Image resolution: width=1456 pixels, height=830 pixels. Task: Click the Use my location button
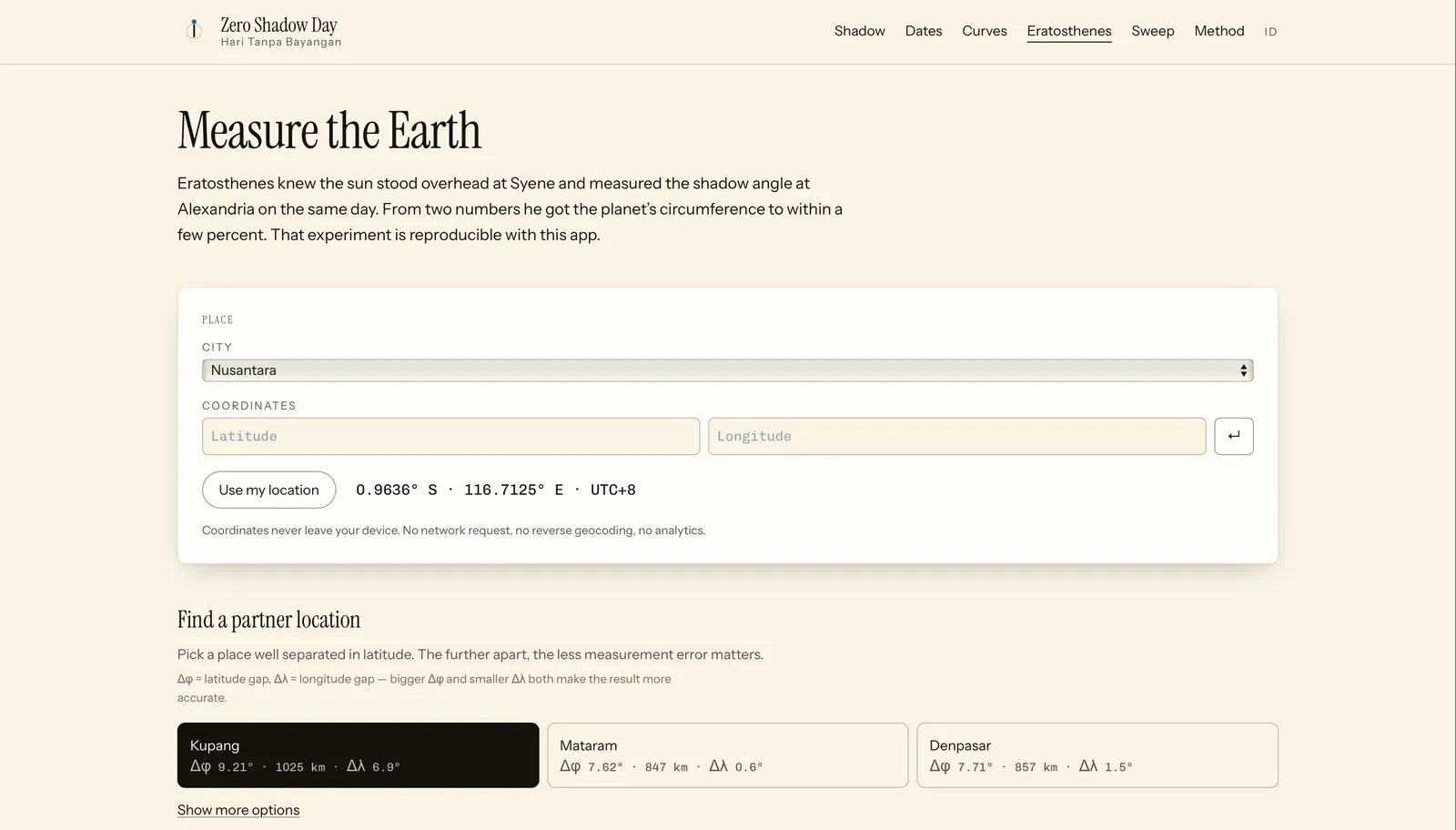point(268,490)
